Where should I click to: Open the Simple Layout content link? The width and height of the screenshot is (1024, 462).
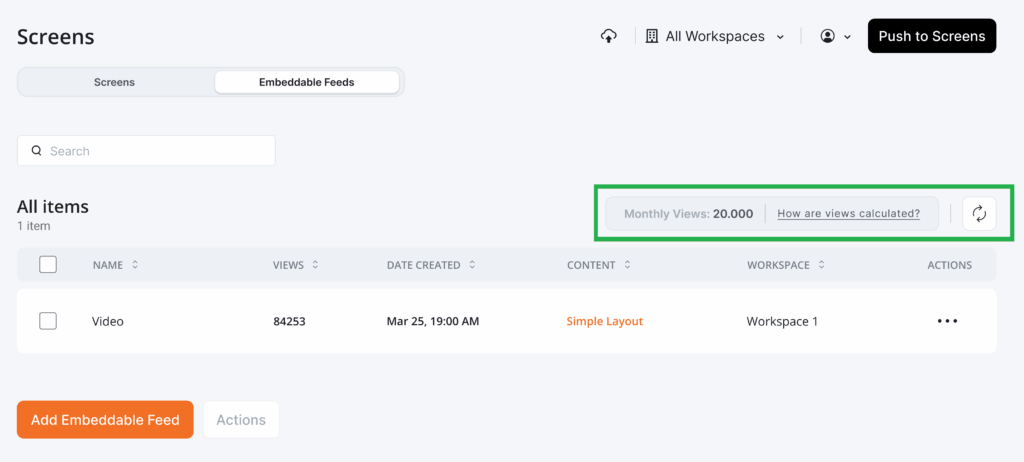tap(604, 321)
